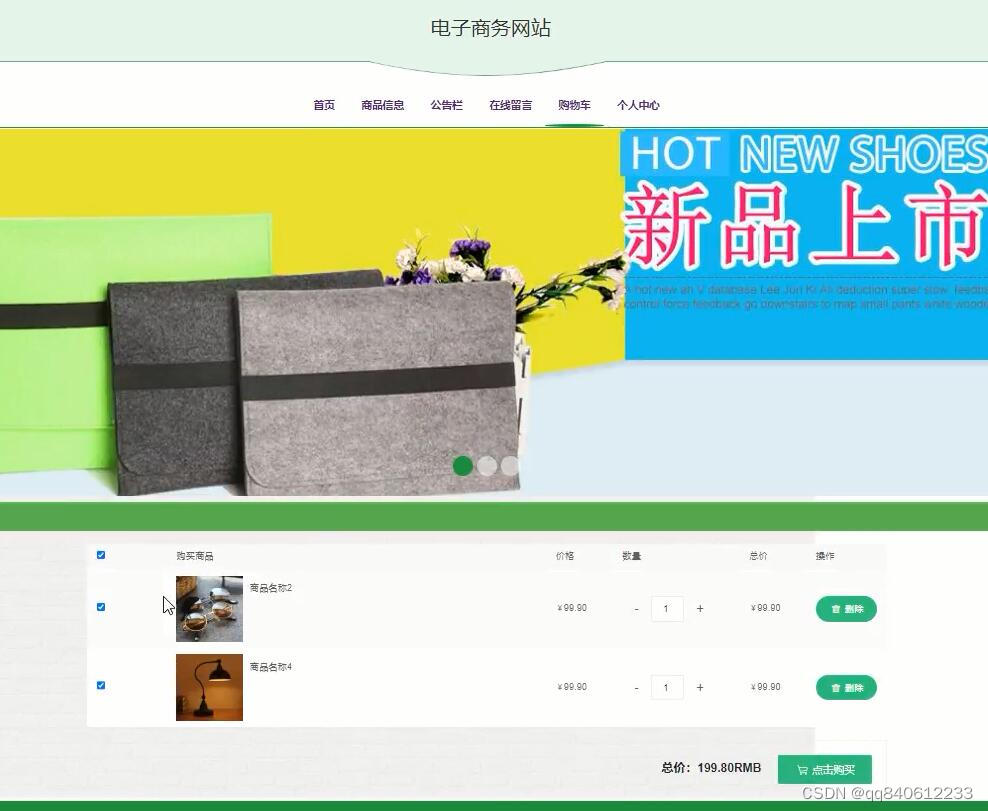Click the 商品名称4 product thumbnail

point(209,687)
